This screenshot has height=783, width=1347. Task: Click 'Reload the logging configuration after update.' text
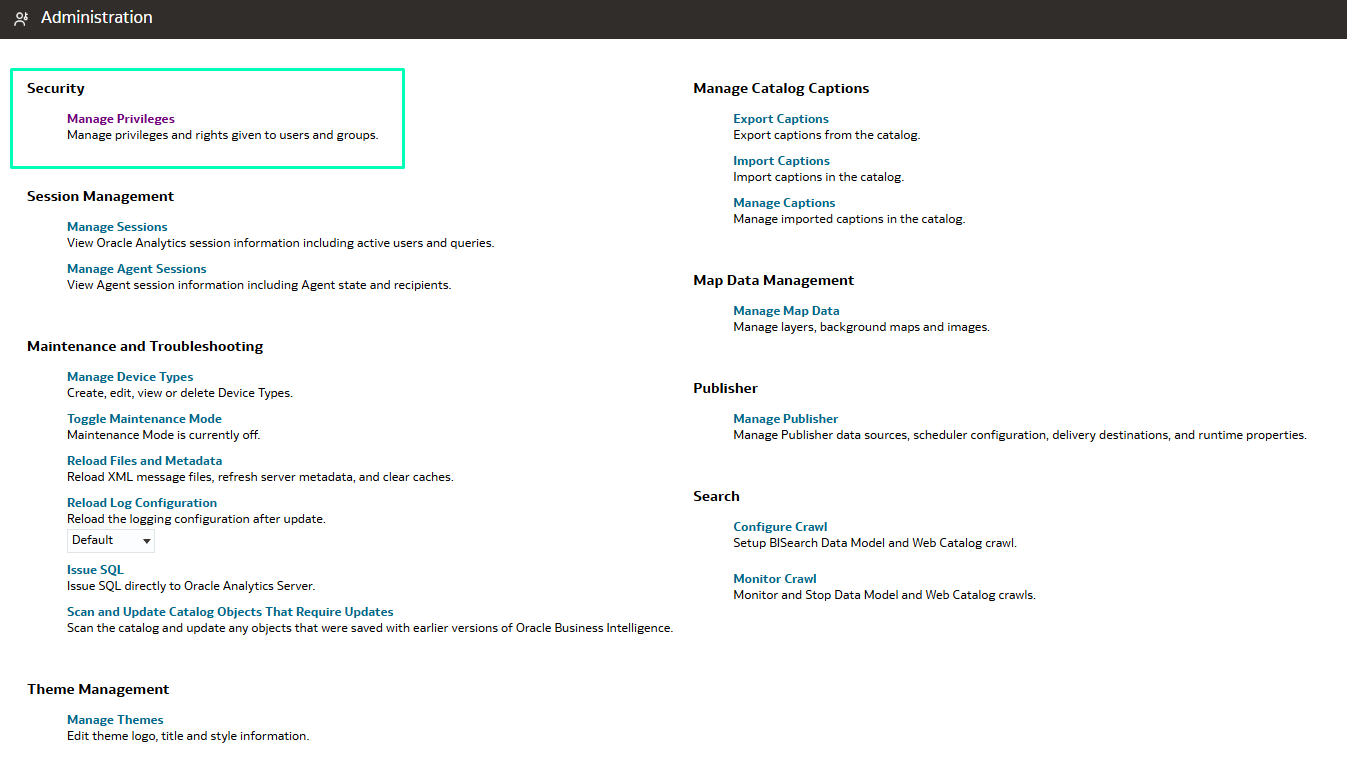pos(196,519)
